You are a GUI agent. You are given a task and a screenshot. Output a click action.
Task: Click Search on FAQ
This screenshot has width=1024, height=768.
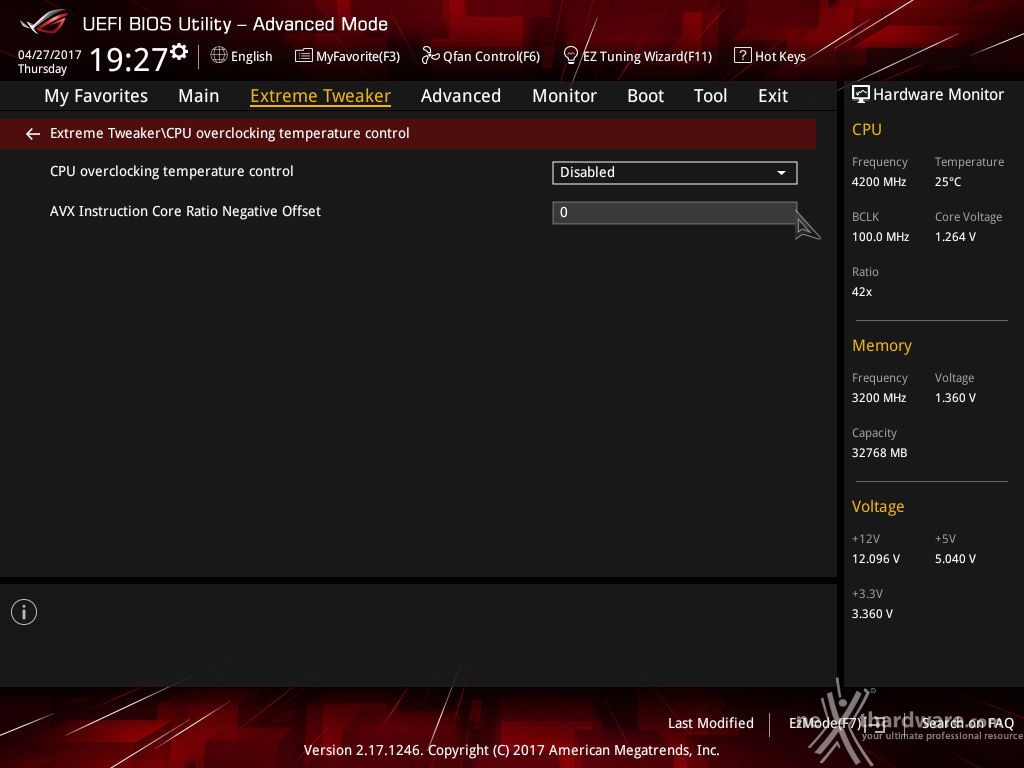coord(967,723)
